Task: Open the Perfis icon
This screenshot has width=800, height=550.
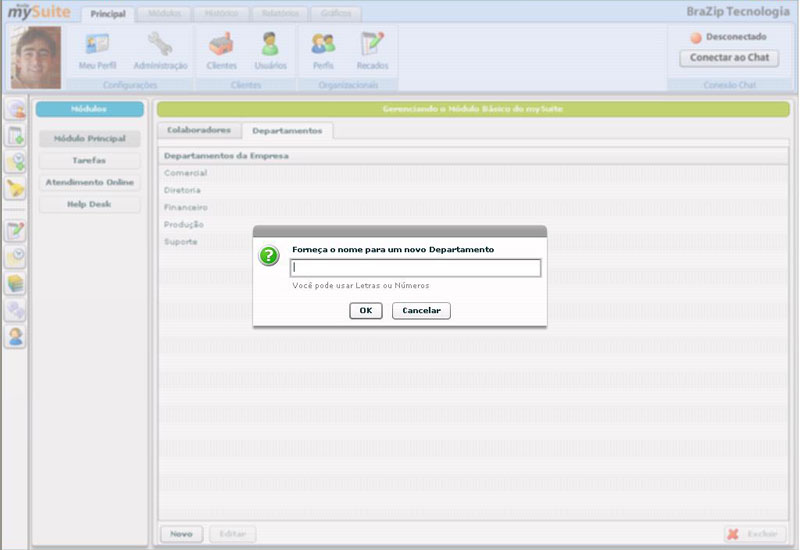Action: pos(323,46)
